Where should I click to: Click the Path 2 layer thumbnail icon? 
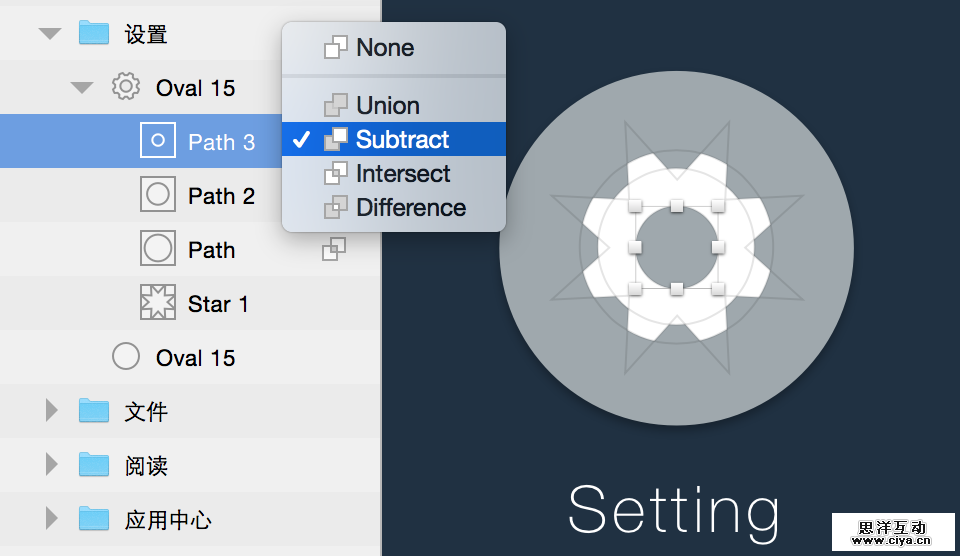coord(158,196)
